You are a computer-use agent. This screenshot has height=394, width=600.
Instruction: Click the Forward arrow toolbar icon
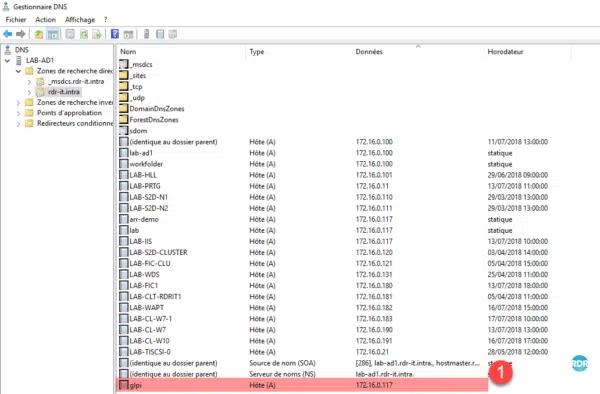pos(21,34)
